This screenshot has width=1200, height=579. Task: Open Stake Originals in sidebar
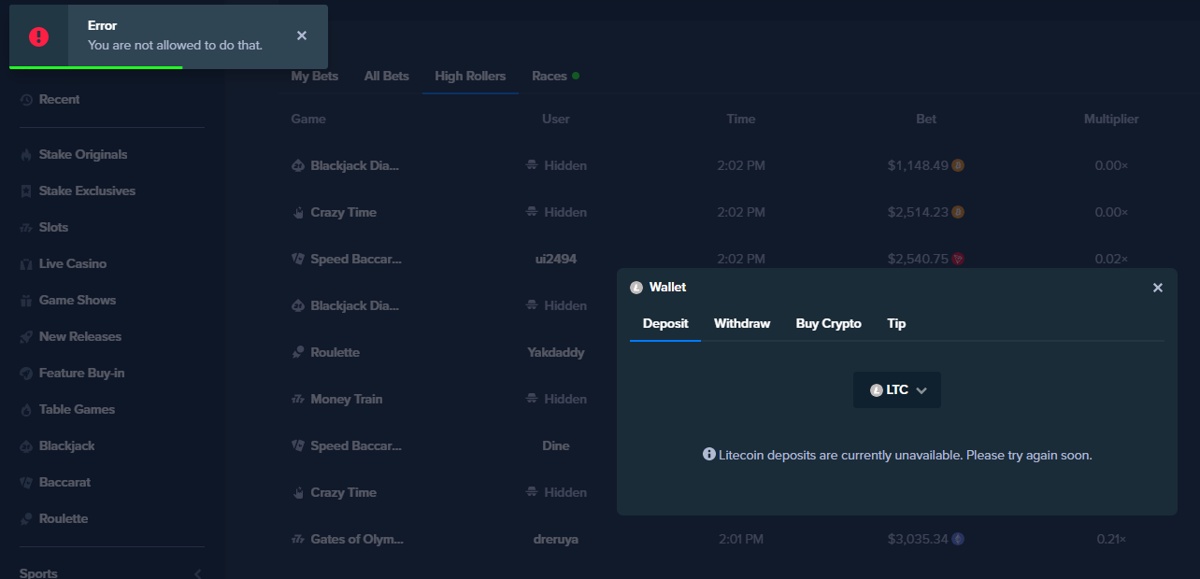click(83, 155)
